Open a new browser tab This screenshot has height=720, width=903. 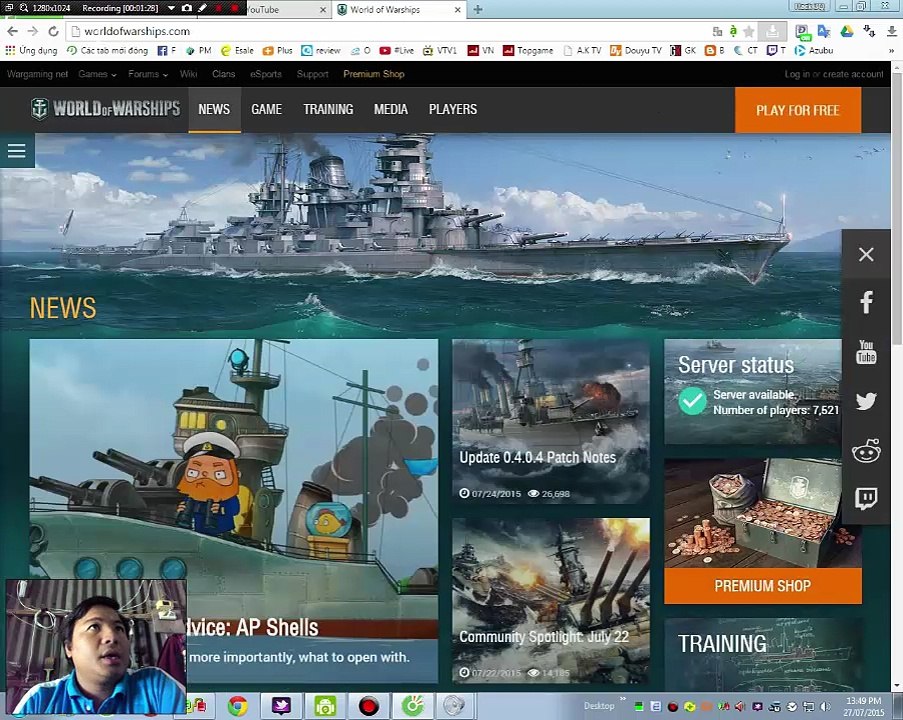478,9
